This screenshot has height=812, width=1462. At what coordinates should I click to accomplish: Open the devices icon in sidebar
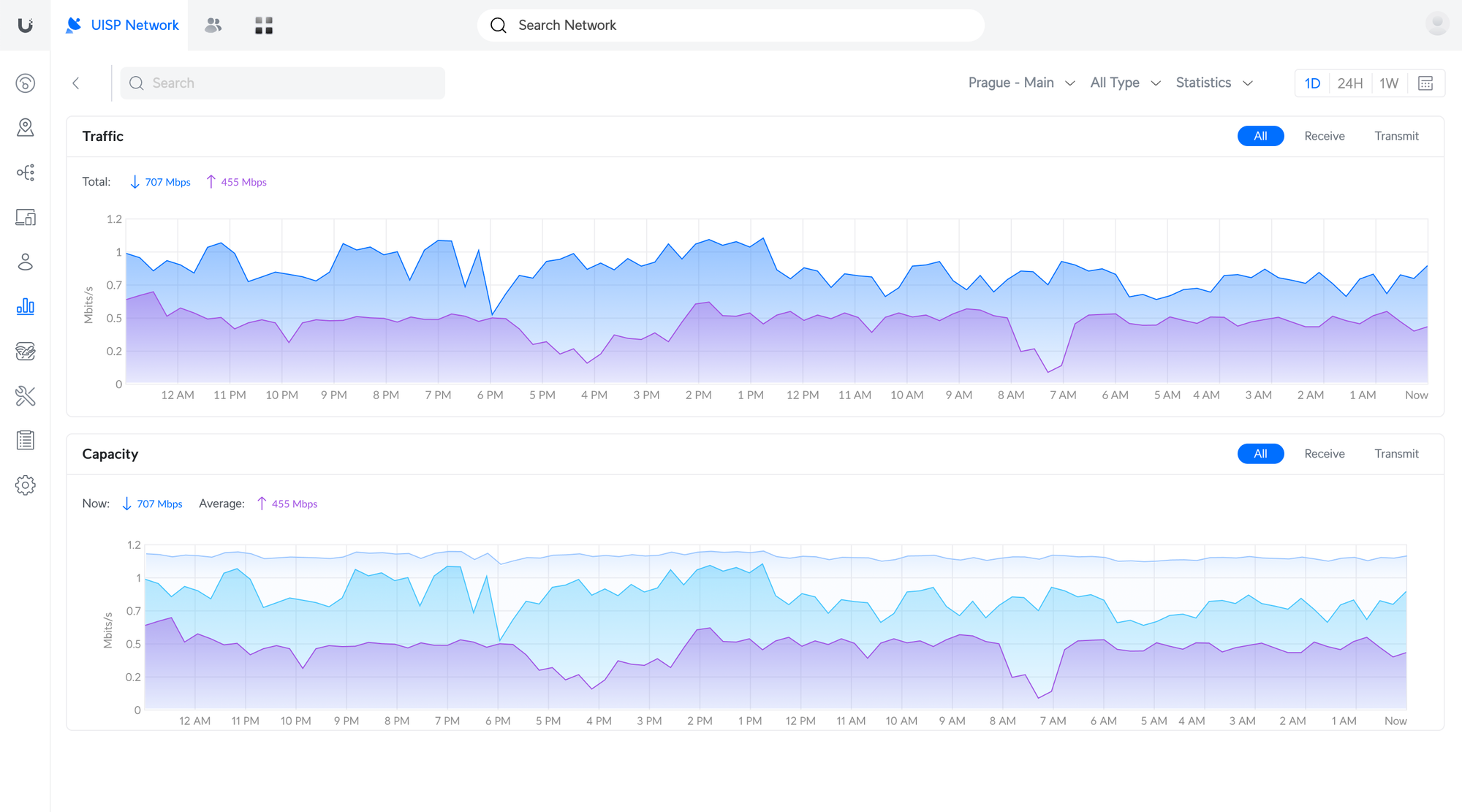[26, 217]
